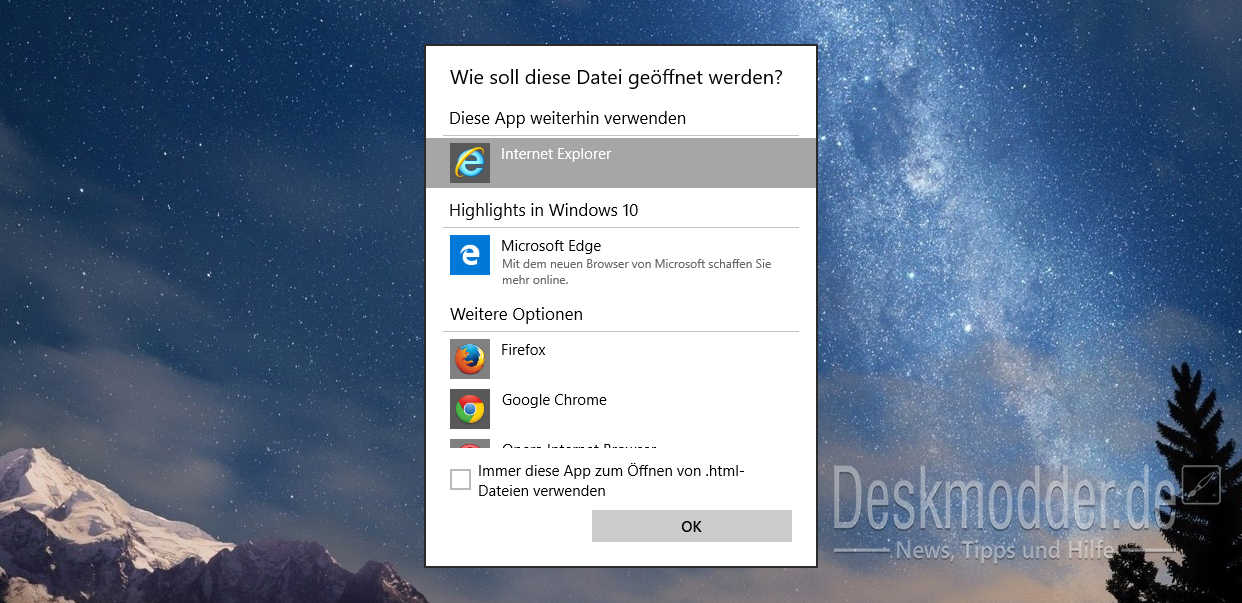Click the 'Immer diese App zum Öffnen' label
The image size is (1242, 603).
[x=612, y=481]
